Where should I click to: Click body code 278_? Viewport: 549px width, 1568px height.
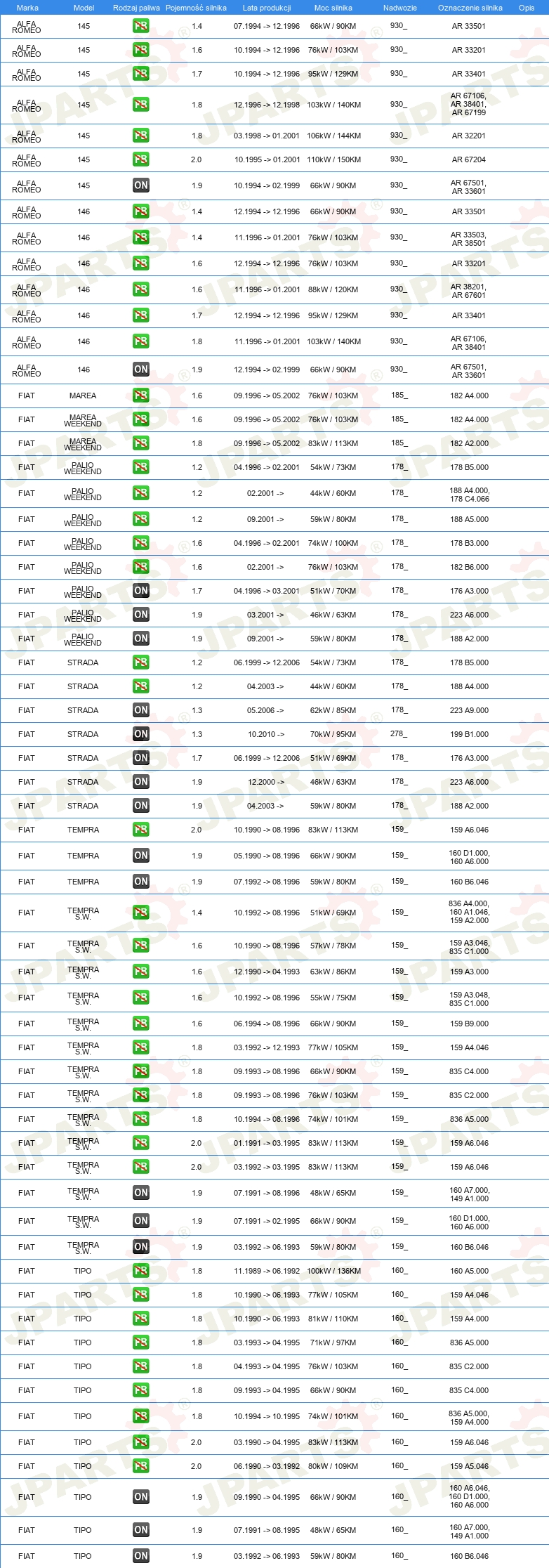pos(399,733)
